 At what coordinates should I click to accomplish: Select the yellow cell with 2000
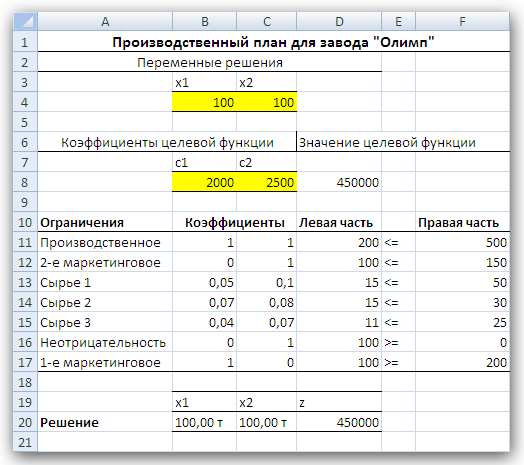(205, 182)
